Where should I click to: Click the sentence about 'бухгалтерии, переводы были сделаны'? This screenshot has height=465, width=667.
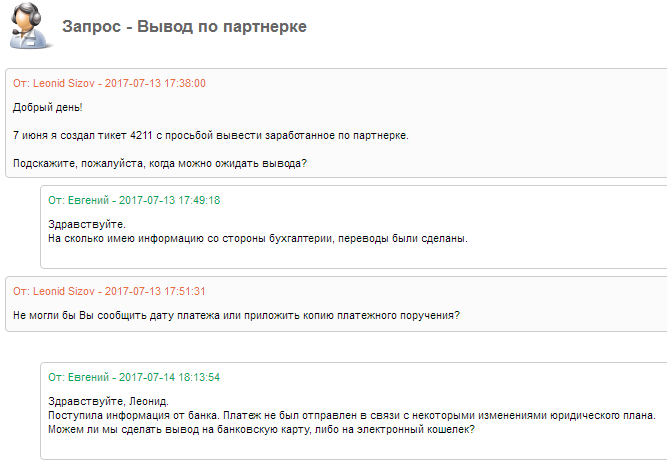258,239
